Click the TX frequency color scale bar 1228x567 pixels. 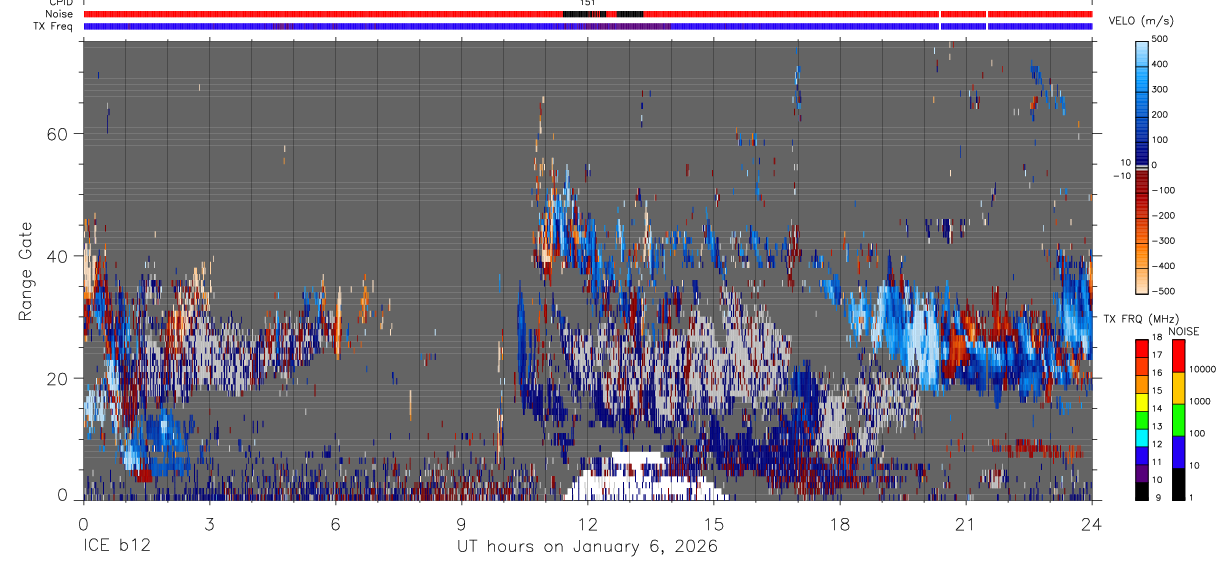tap(1142, 418)
